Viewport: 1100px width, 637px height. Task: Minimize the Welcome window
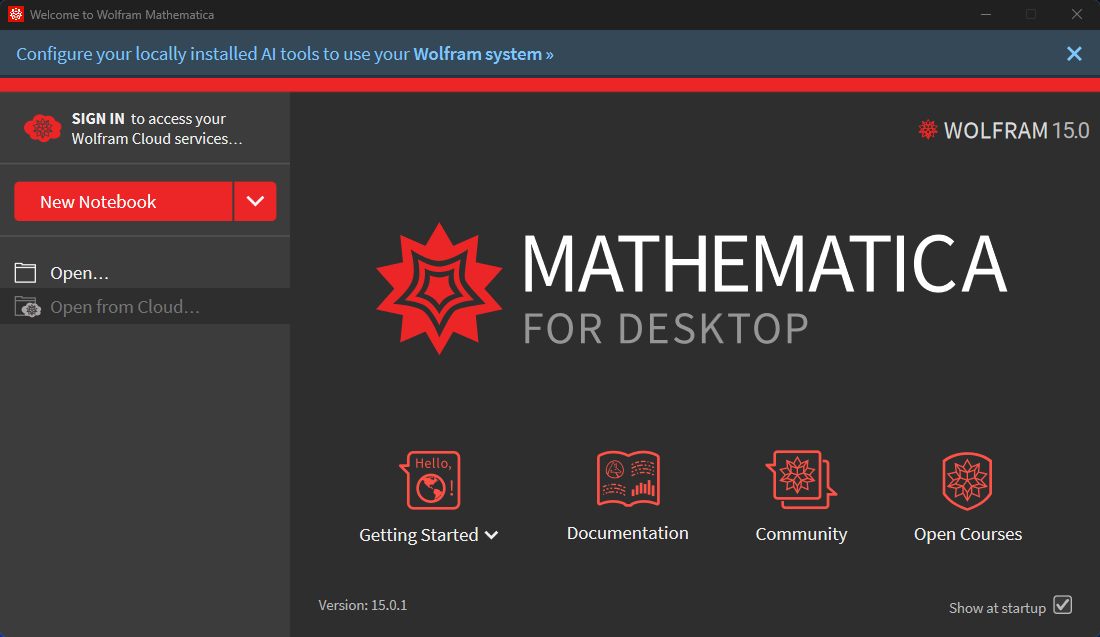(x=986, y=14)
